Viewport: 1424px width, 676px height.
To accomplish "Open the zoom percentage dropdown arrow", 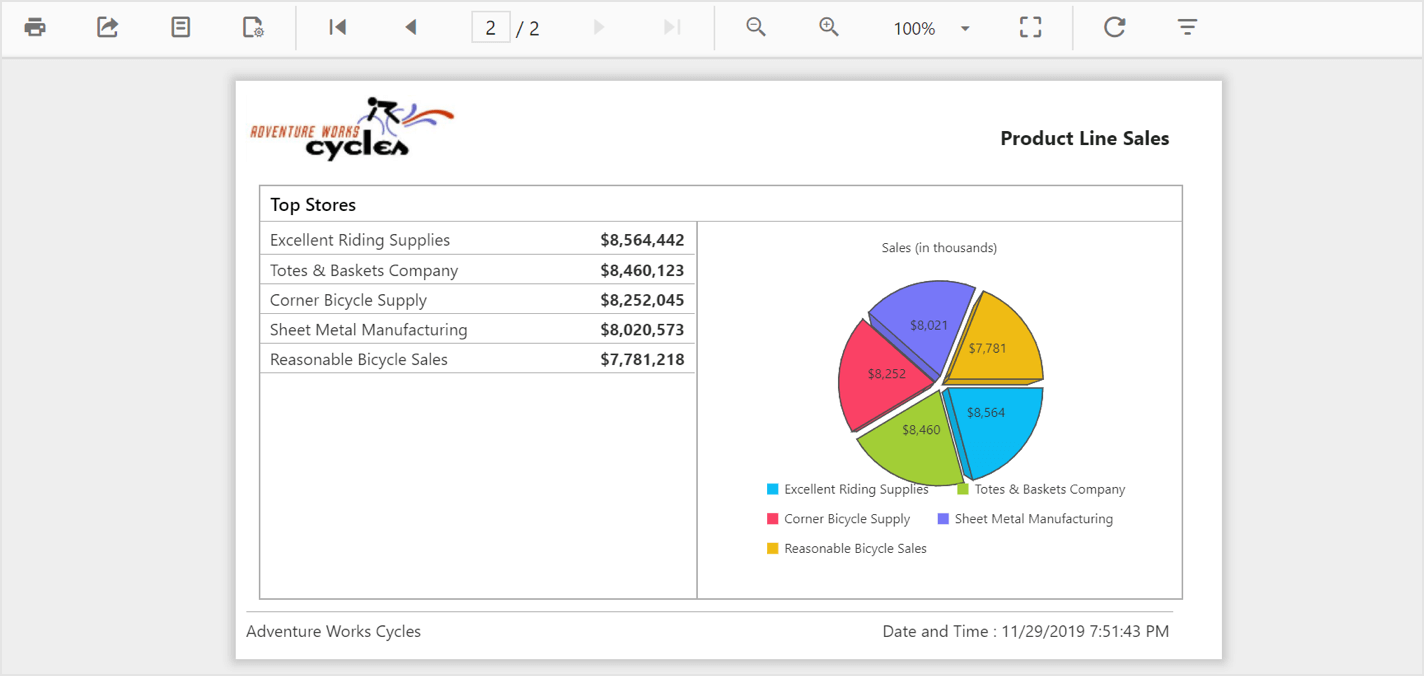I will click(x=965, y=28).
